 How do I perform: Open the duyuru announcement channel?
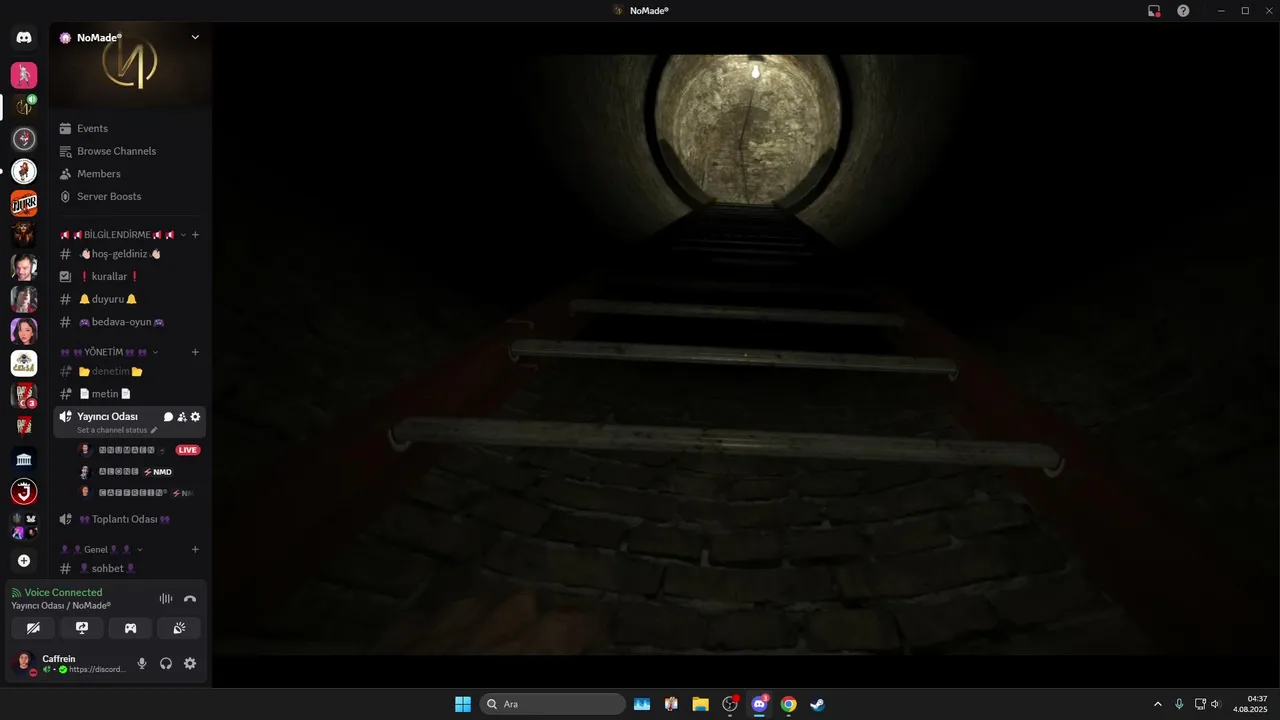coord(130,299)
